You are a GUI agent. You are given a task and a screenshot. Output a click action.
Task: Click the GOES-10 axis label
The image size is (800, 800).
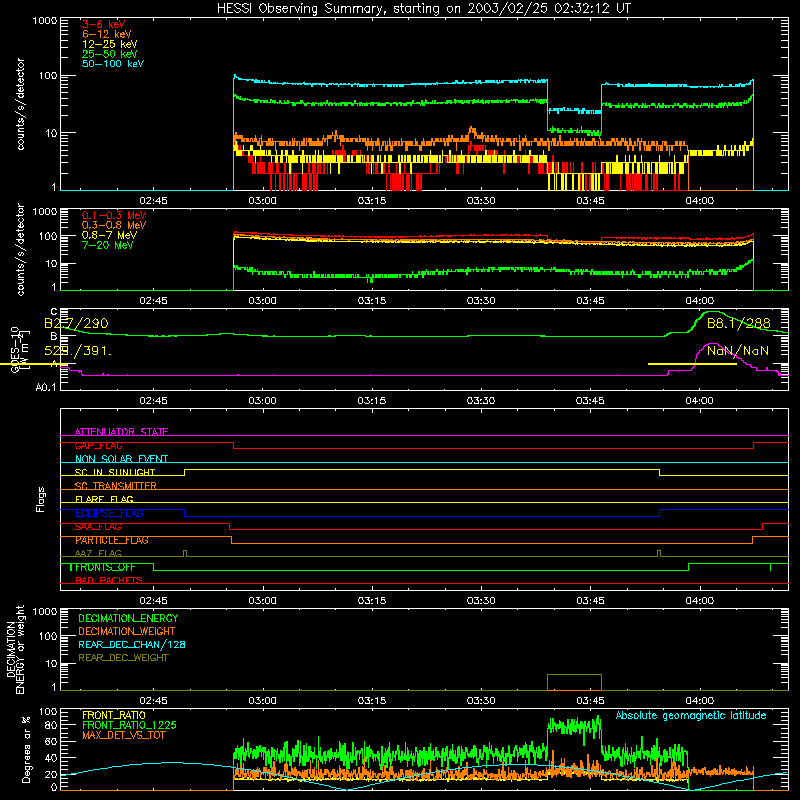pos(15,349)
